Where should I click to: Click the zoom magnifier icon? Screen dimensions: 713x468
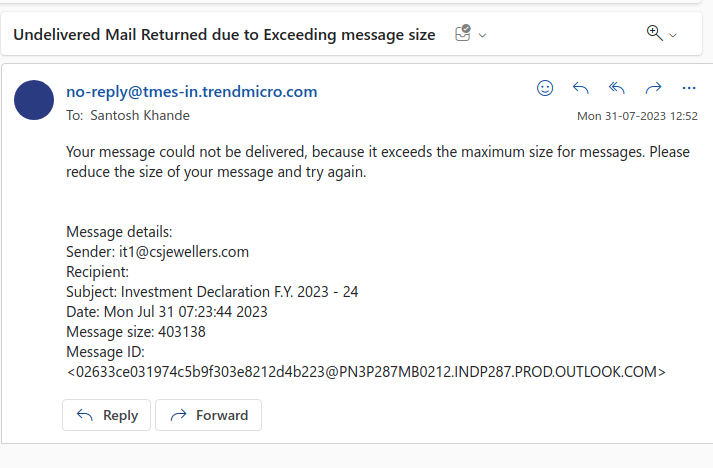pyautogui.click(x=654, y=33)
